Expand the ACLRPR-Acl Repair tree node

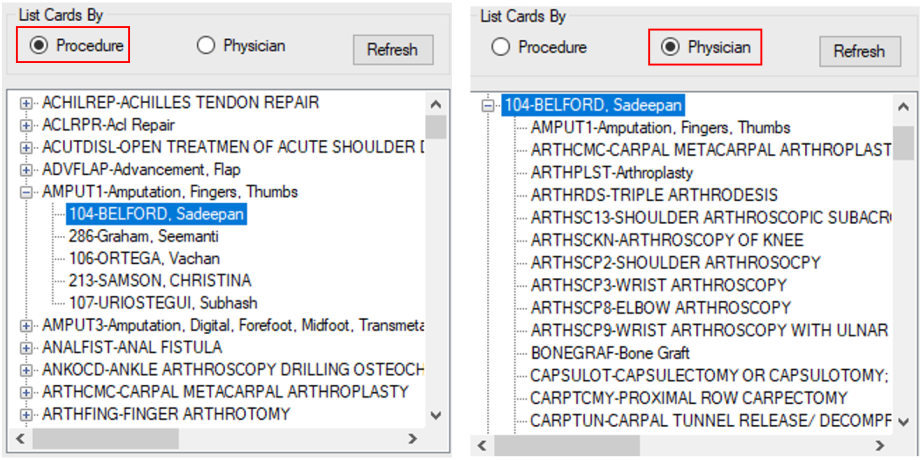coord(26,125)
